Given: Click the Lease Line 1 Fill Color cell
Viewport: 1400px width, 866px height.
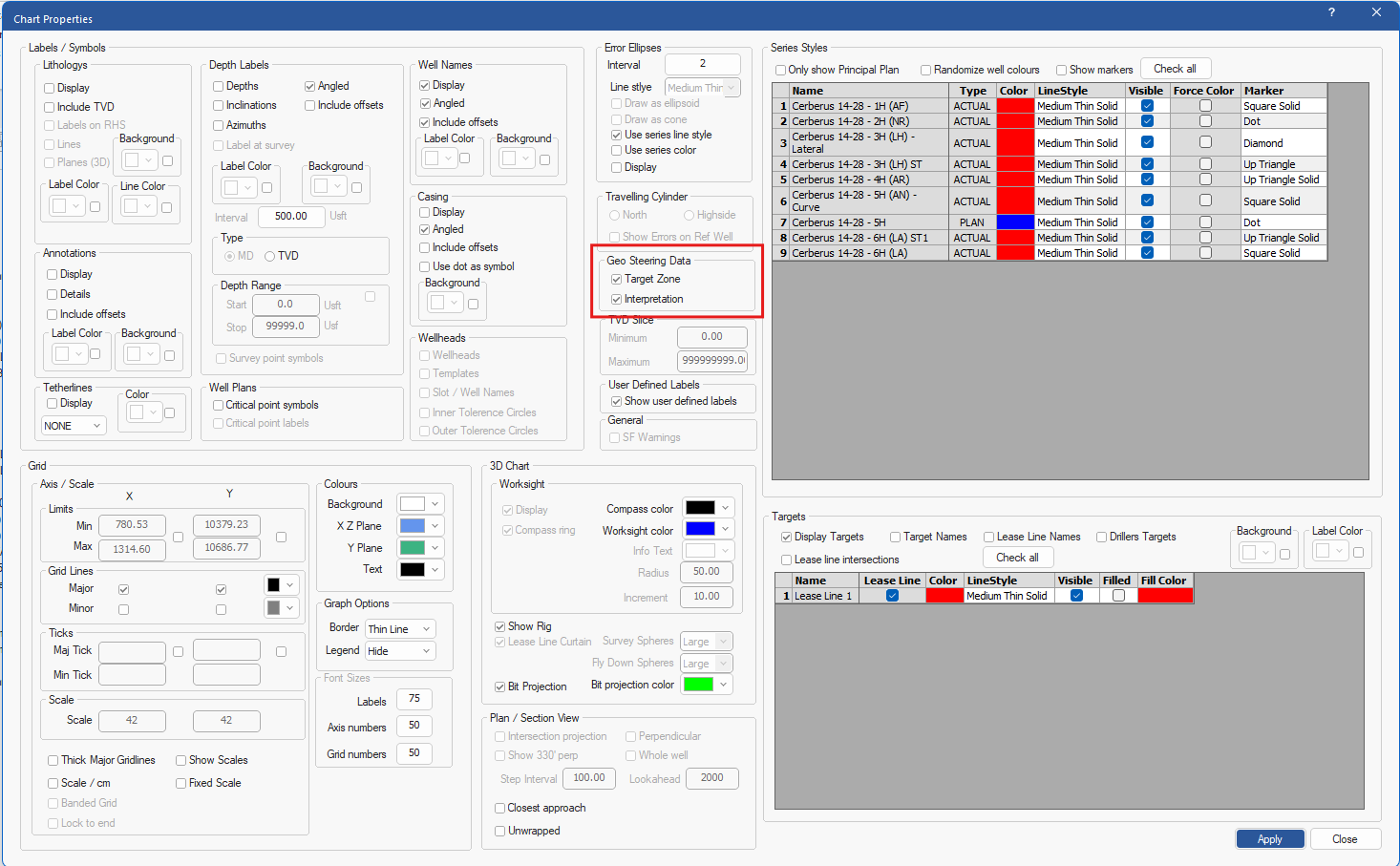Looking at the screenshot, I should 1165,596.
